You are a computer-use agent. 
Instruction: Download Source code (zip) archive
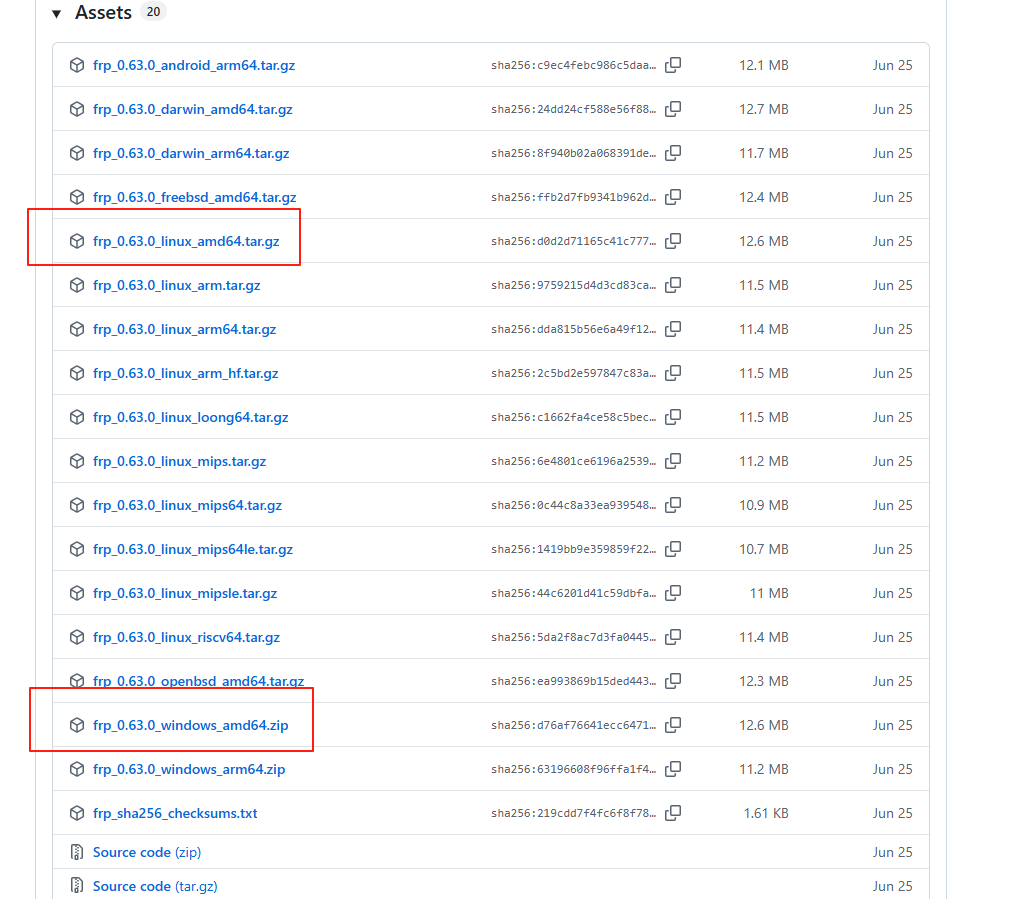(x=146, y=852)
